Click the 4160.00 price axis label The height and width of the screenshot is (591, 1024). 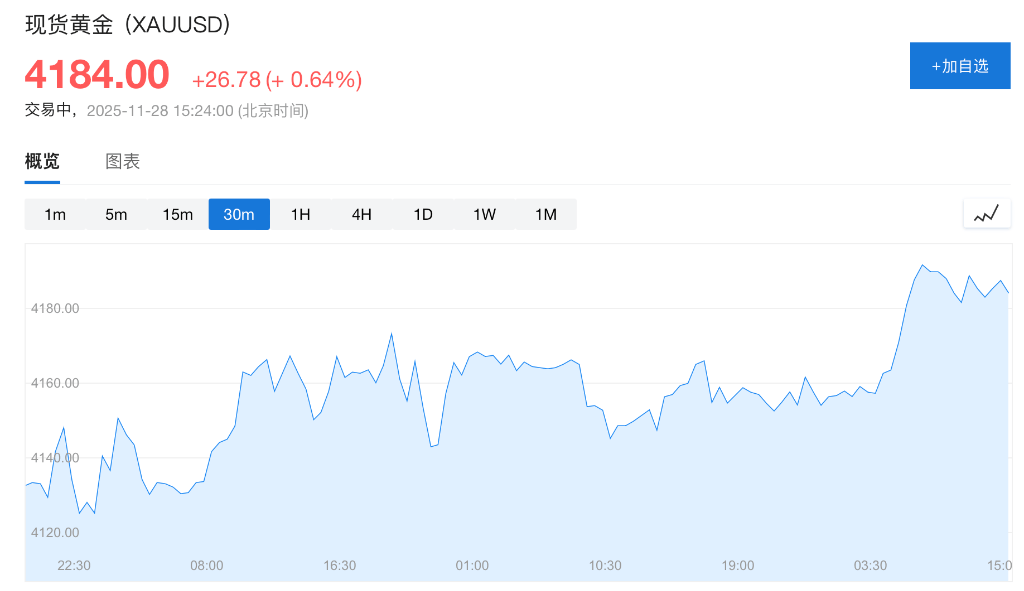(x=55, y=383)
